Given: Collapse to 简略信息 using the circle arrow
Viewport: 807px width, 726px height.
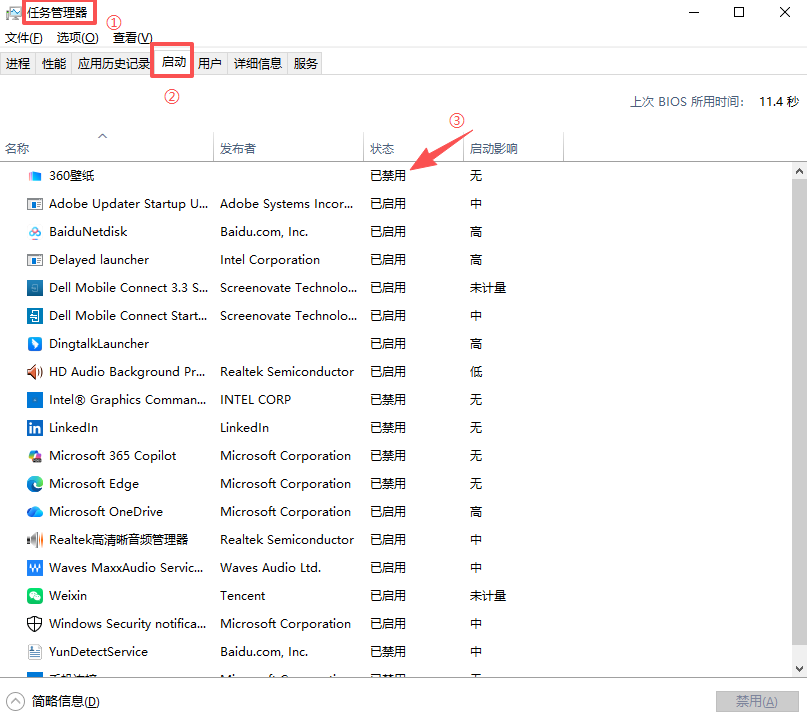Looking at the screenshot, I should (x=15, y=701).
